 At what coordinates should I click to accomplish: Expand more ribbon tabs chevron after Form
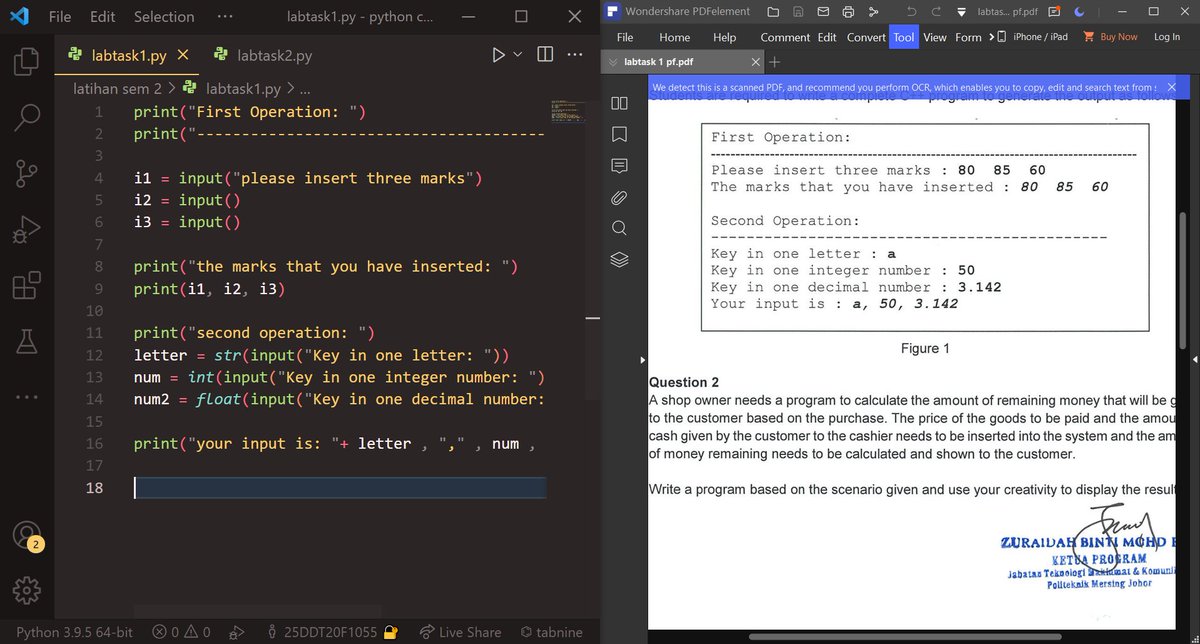(x=990, y=37)
